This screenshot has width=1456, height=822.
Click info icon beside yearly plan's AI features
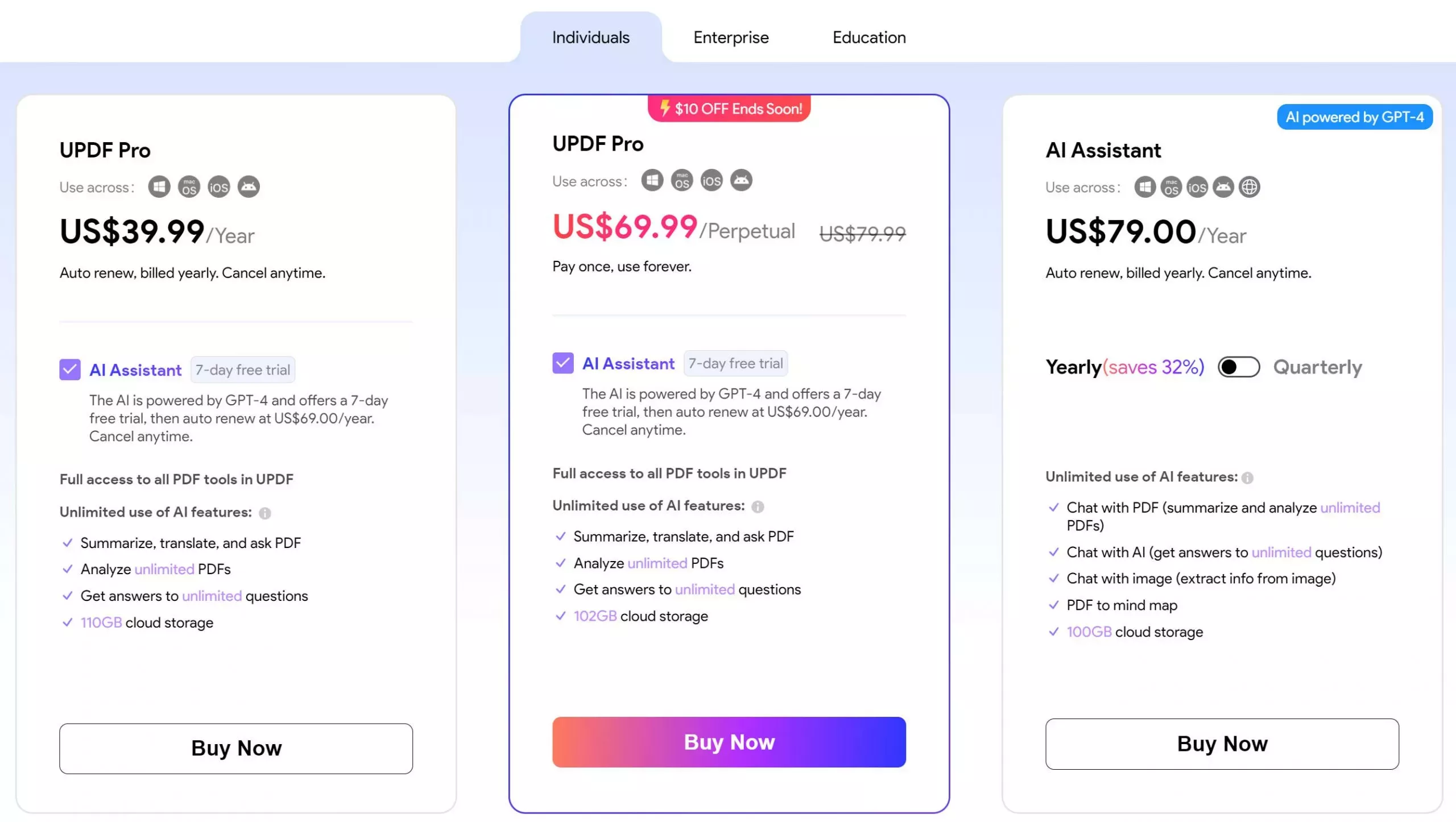click(265, 513)
